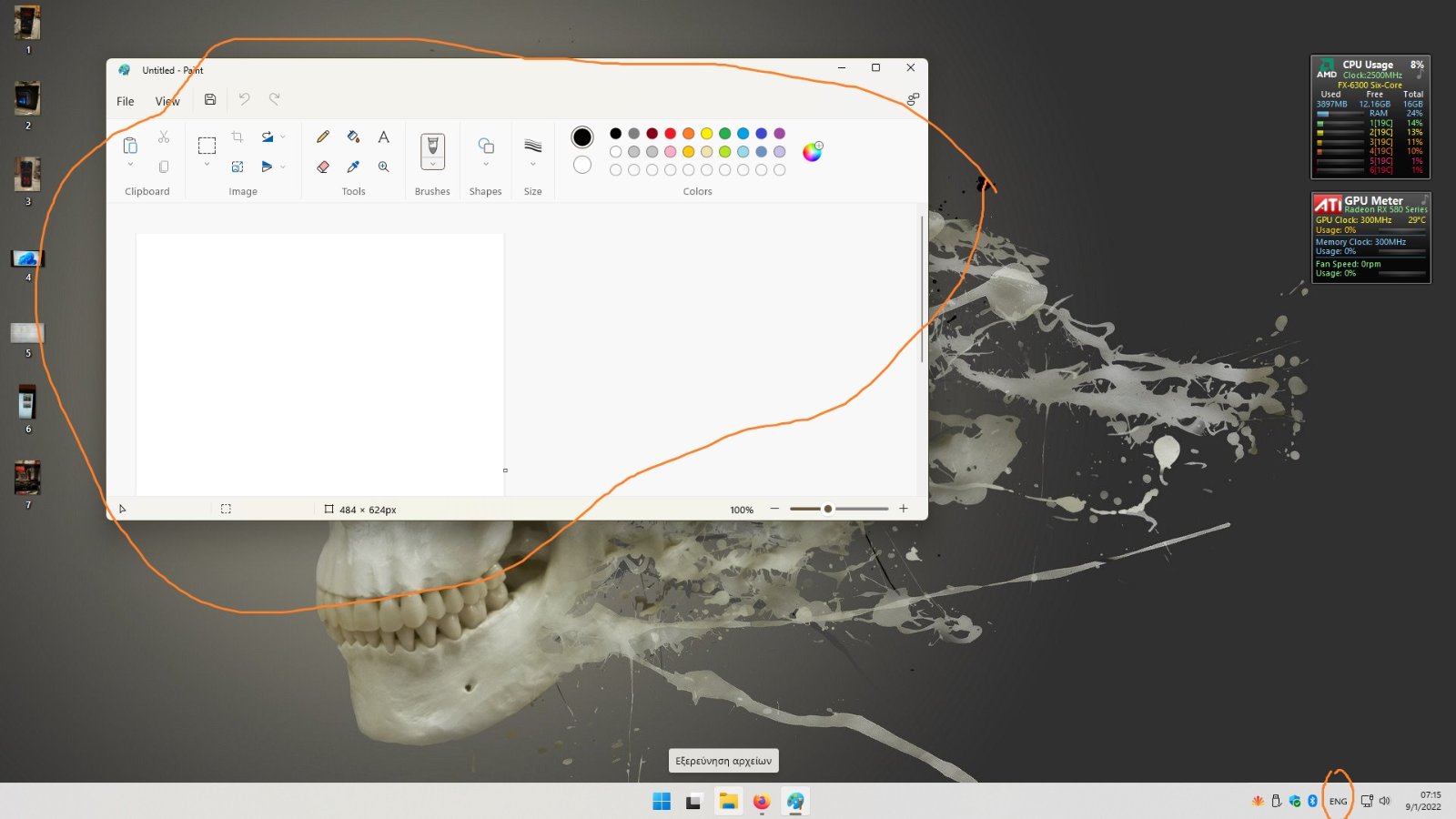
Task: Select the Pencil tool
Action: click(x=323, y=136)
